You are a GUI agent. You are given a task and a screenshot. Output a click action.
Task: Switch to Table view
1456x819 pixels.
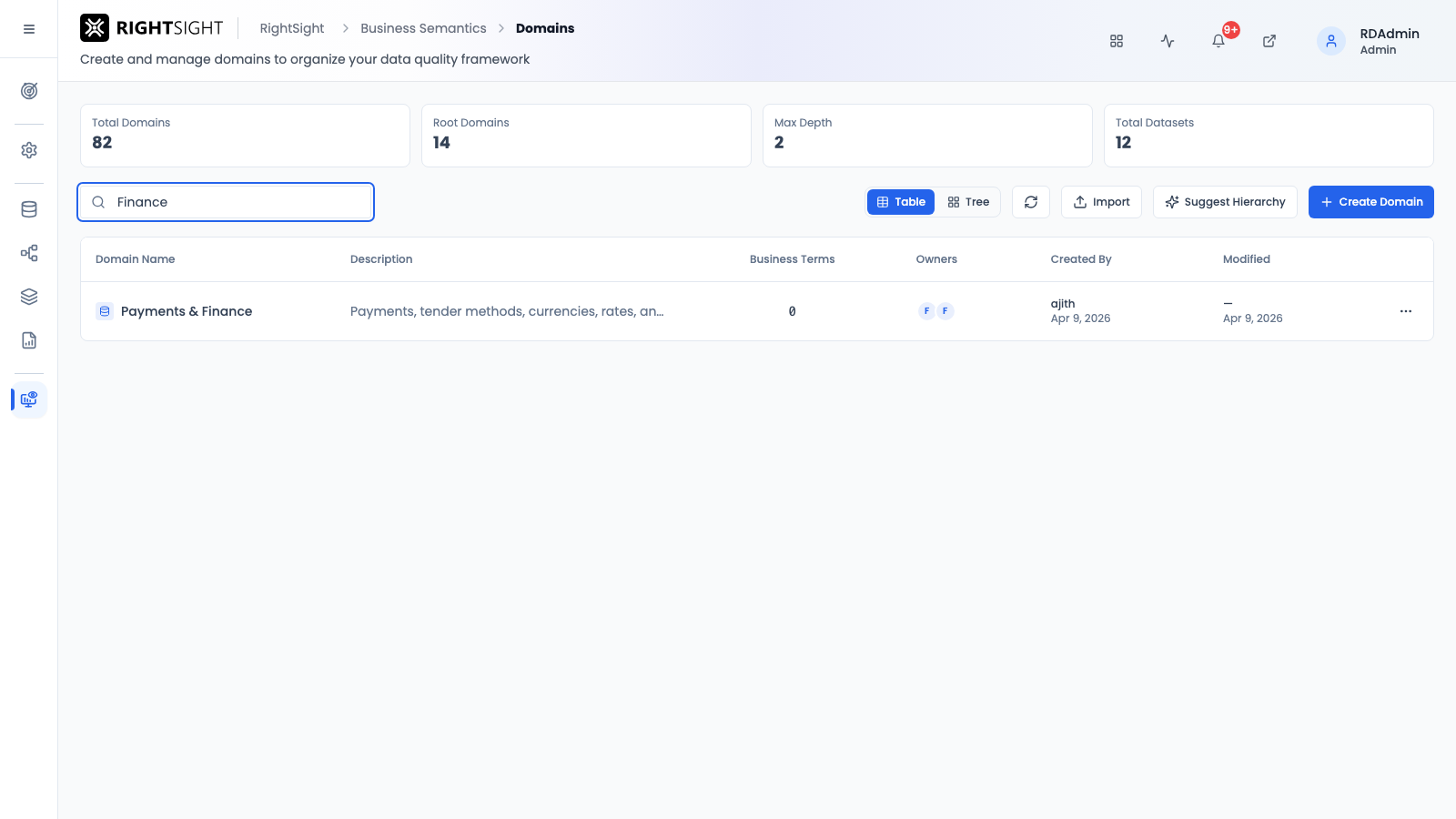pos(901,202)
